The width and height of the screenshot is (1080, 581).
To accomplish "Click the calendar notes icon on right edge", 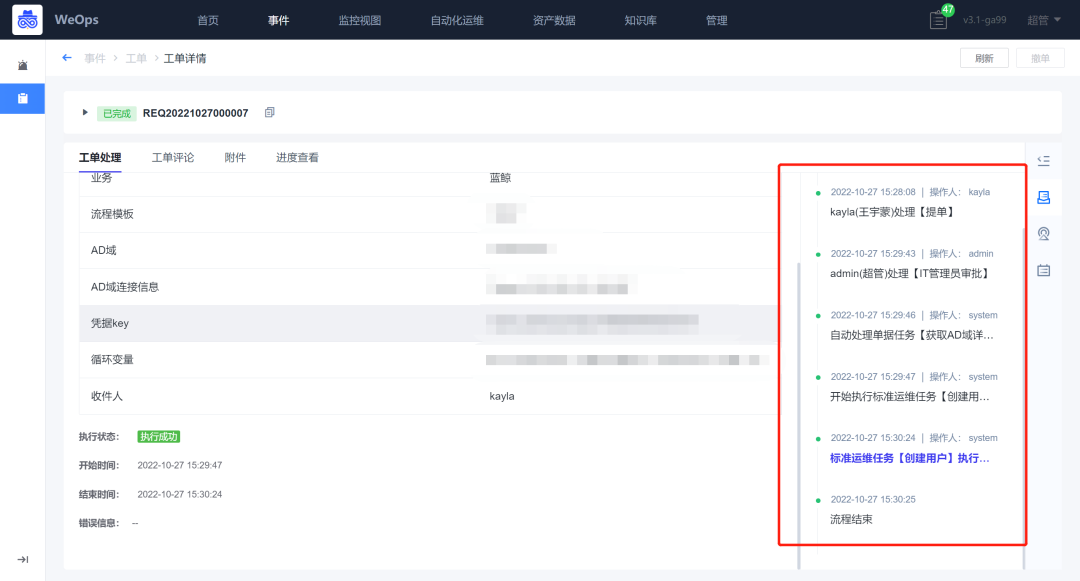I will pos(1043,269).
